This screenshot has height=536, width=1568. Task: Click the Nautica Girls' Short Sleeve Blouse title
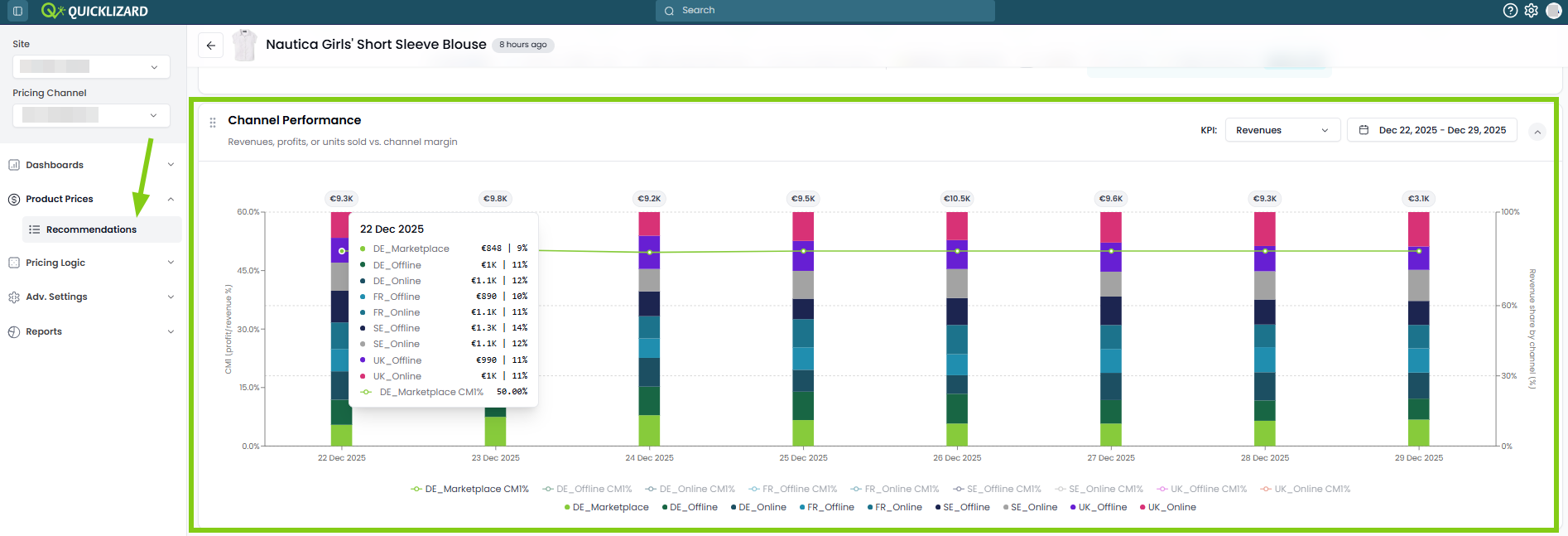tap(376, 45)
